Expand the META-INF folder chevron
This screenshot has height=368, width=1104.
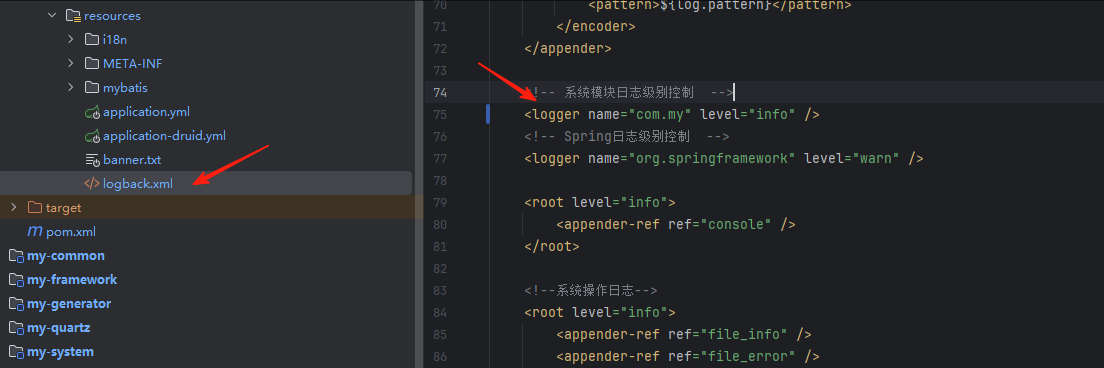[71, 63]
